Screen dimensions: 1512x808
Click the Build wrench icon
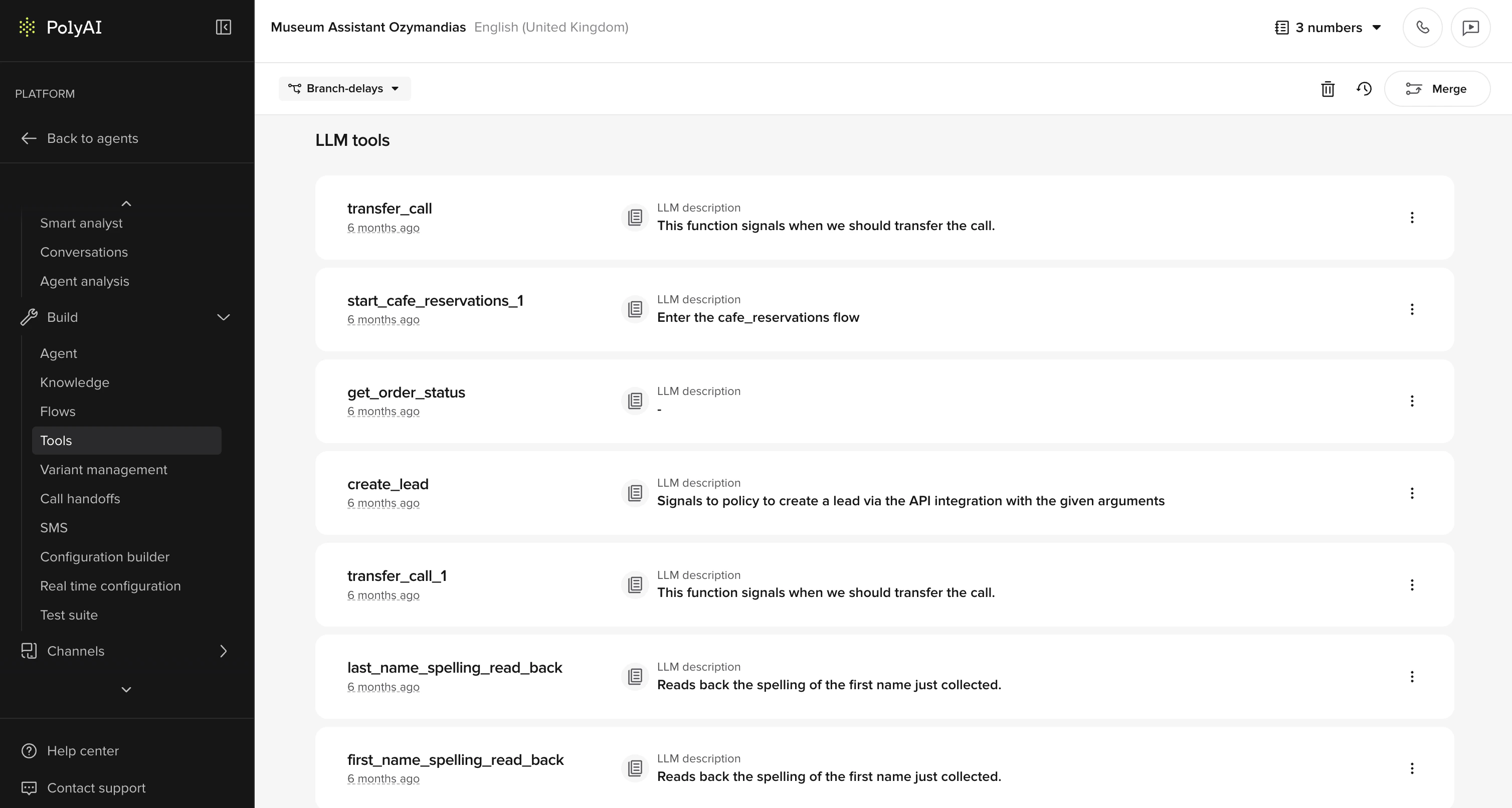click(x=28, y=317)
